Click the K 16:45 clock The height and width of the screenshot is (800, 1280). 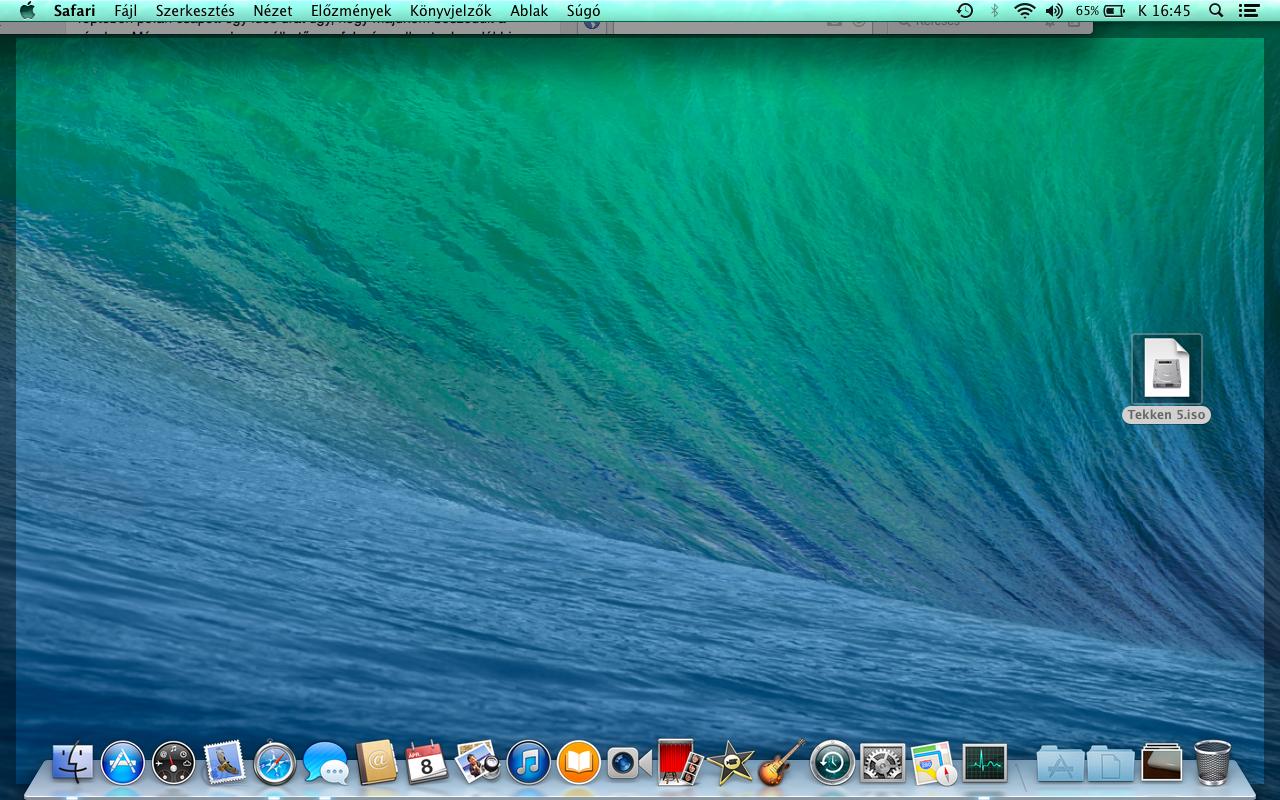pyautogui.click(x=1164, y=10)
